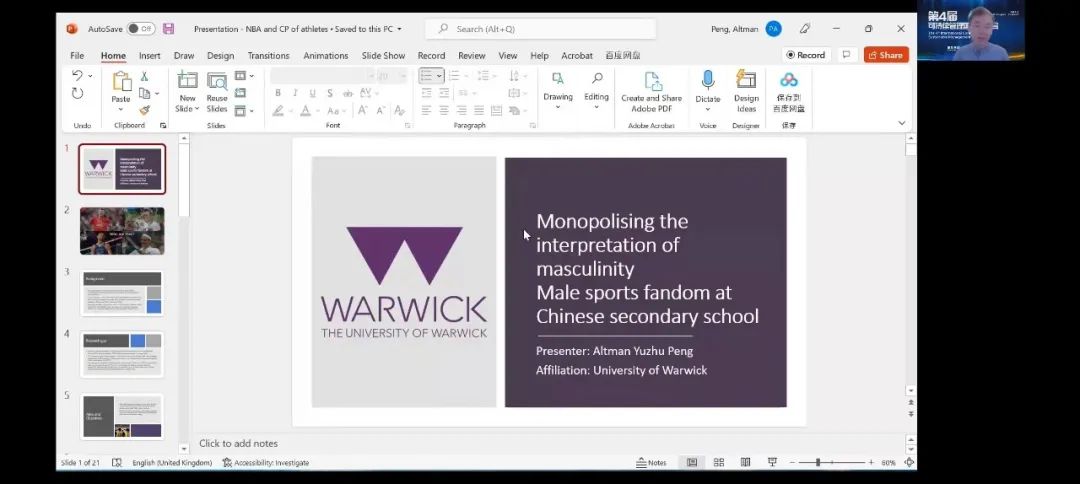Click the Peng Altman account avatar
Image resolution: width=1080 pixels, height=484 pixels.
click(x=773, y=29)
